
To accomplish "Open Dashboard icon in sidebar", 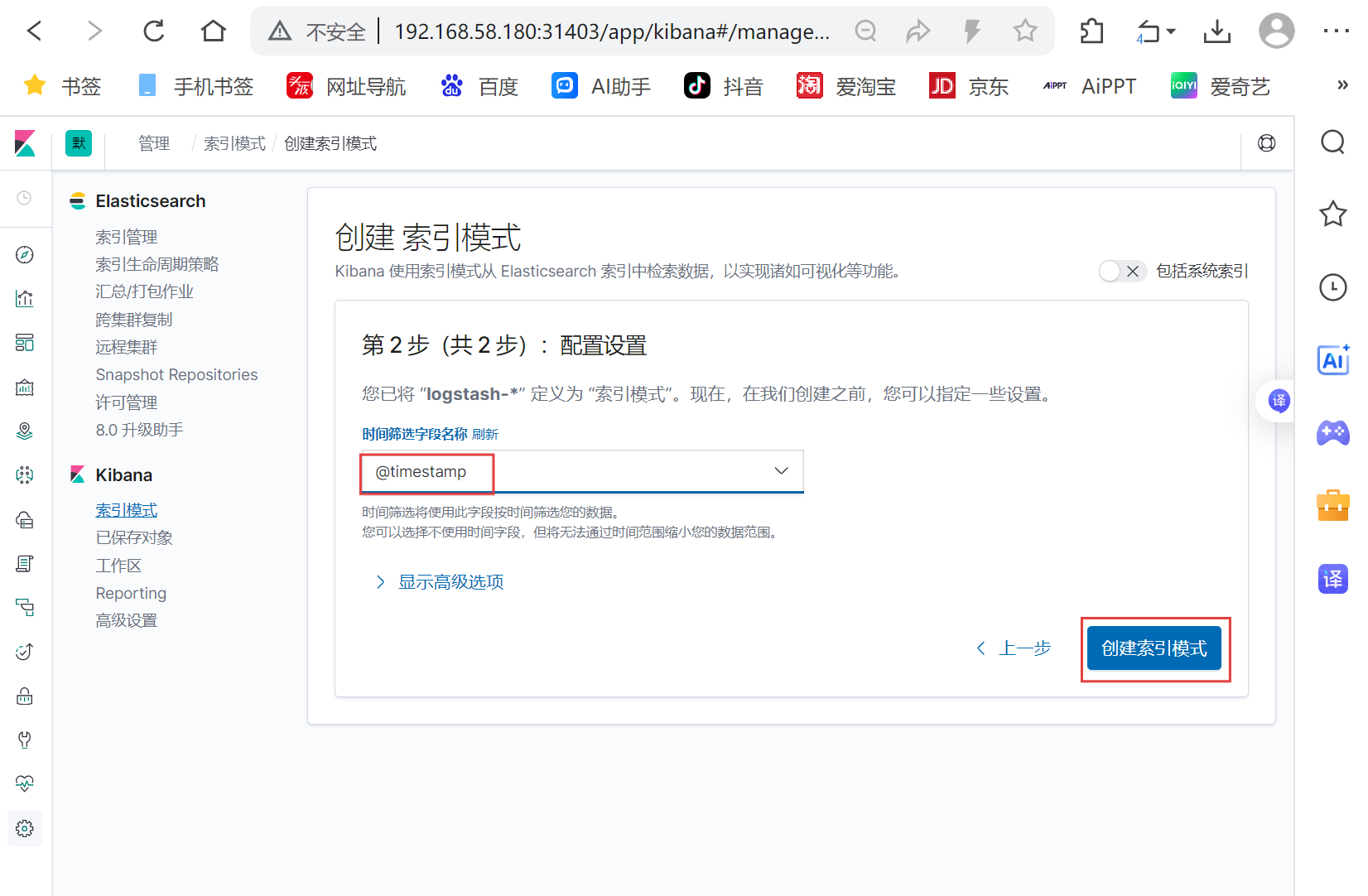I will click(x=25, y=343).
